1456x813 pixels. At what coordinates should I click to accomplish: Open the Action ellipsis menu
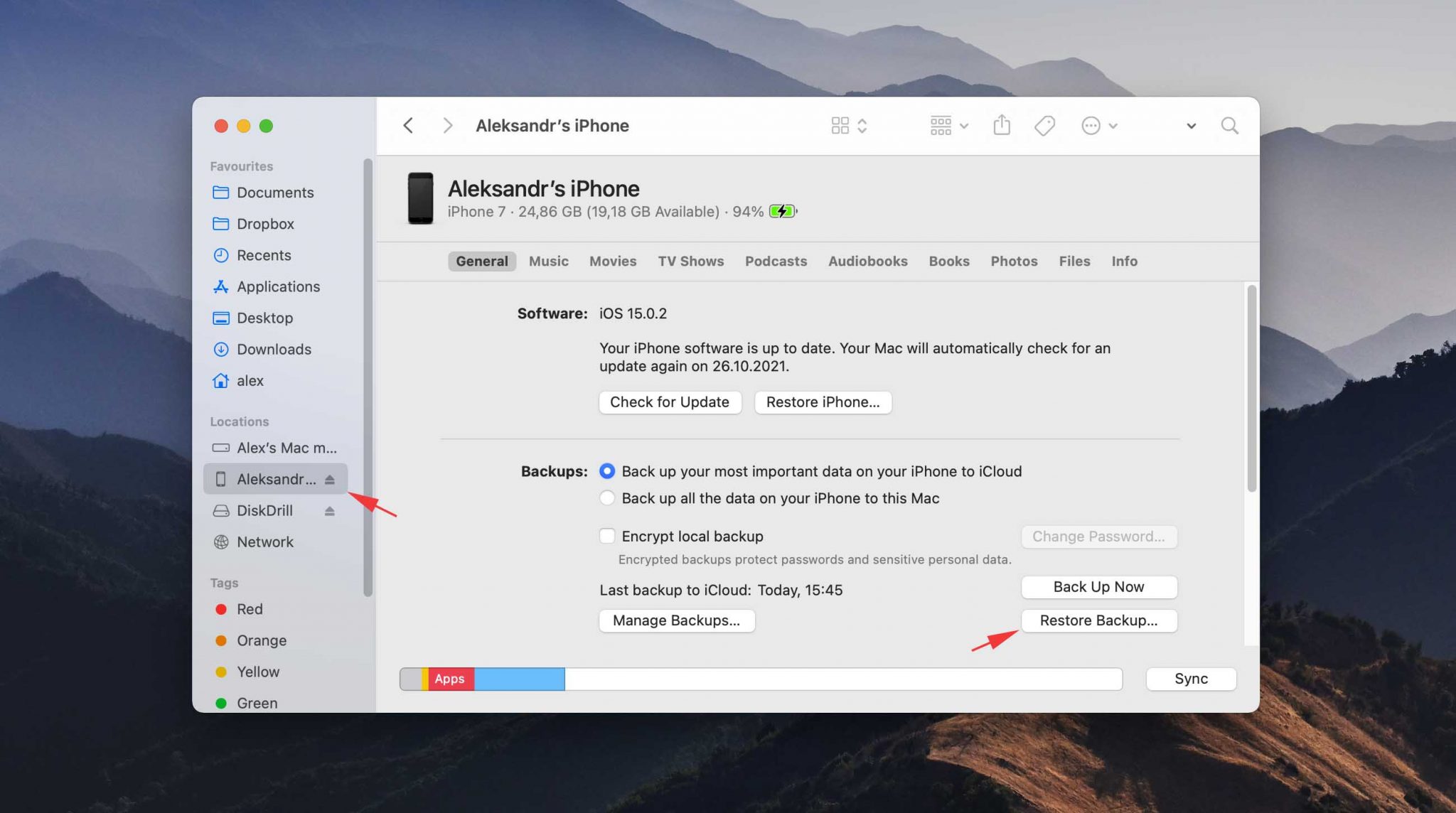pos(1099,126)
